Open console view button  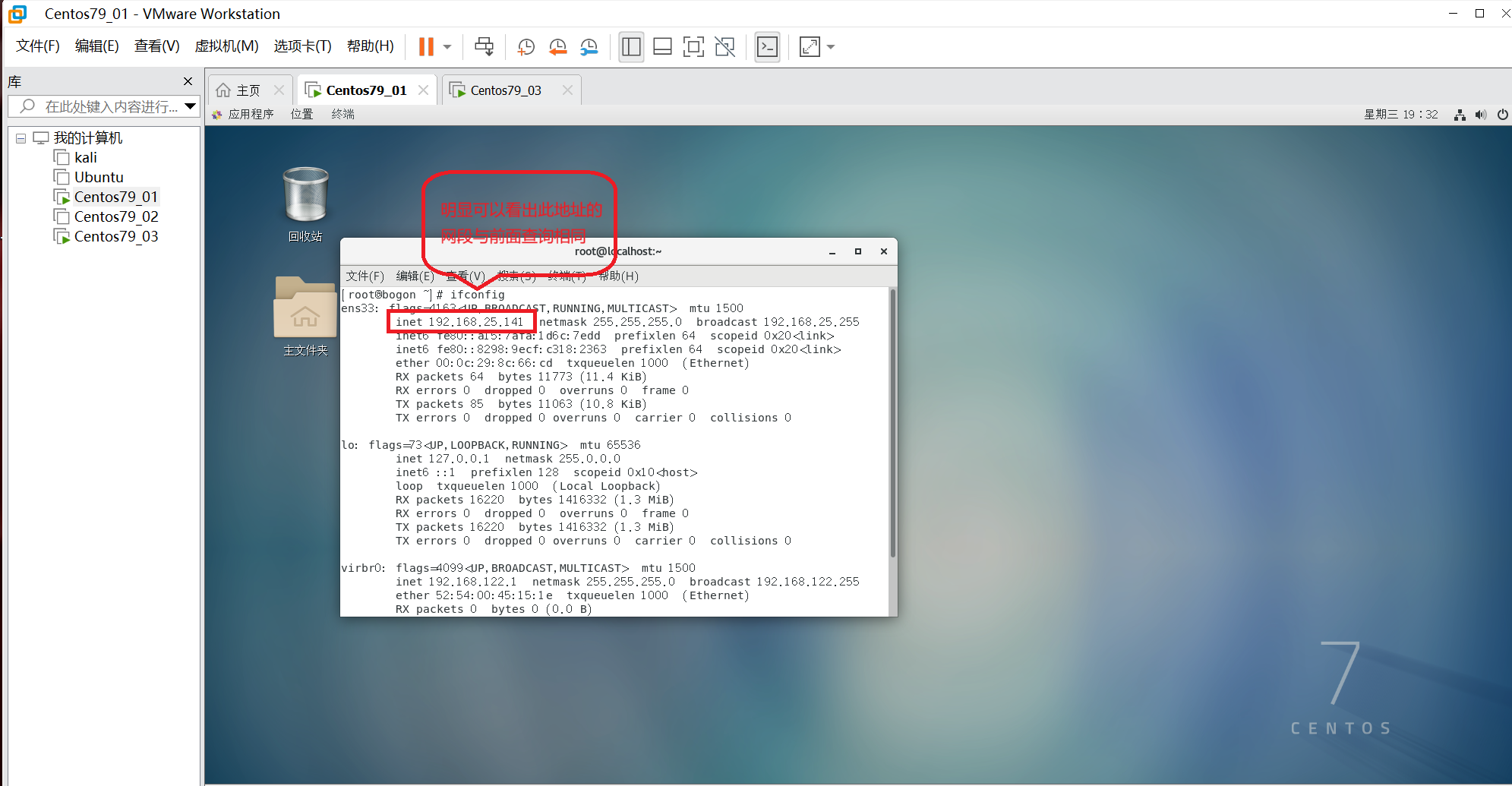coord(768,47)
